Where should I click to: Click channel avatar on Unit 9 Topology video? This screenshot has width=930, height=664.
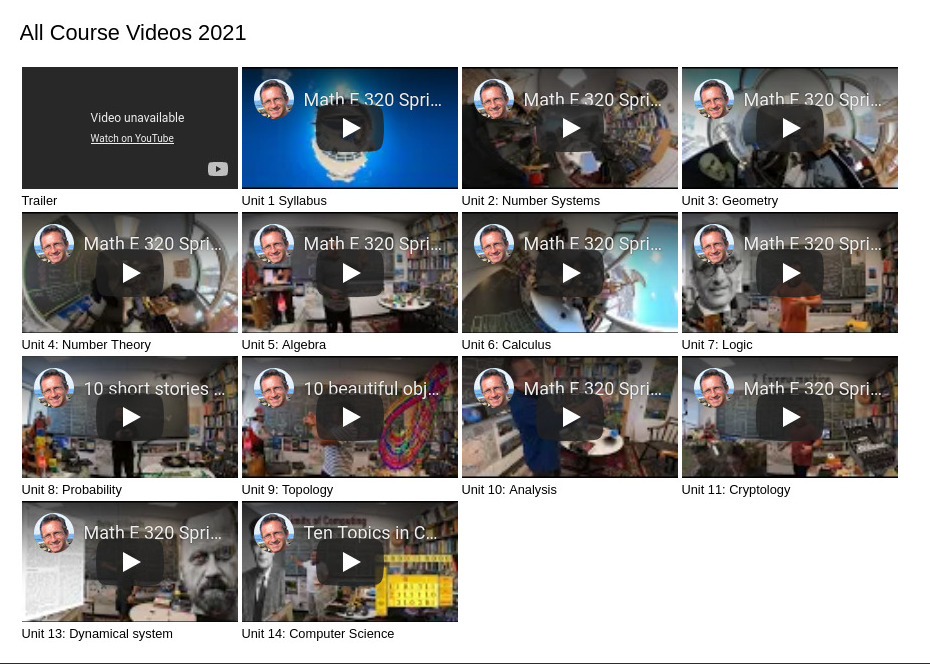274,388
